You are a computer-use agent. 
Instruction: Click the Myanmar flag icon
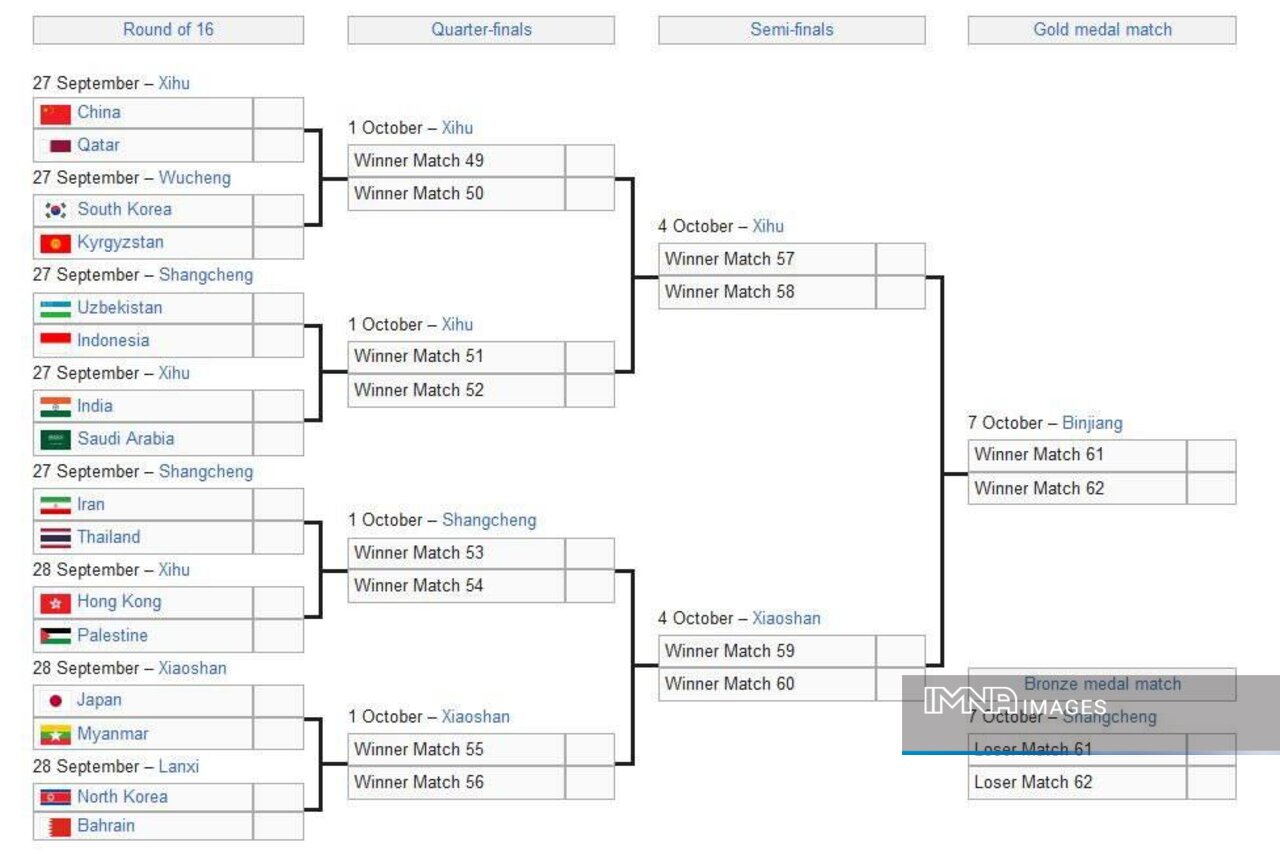[55, 735]
